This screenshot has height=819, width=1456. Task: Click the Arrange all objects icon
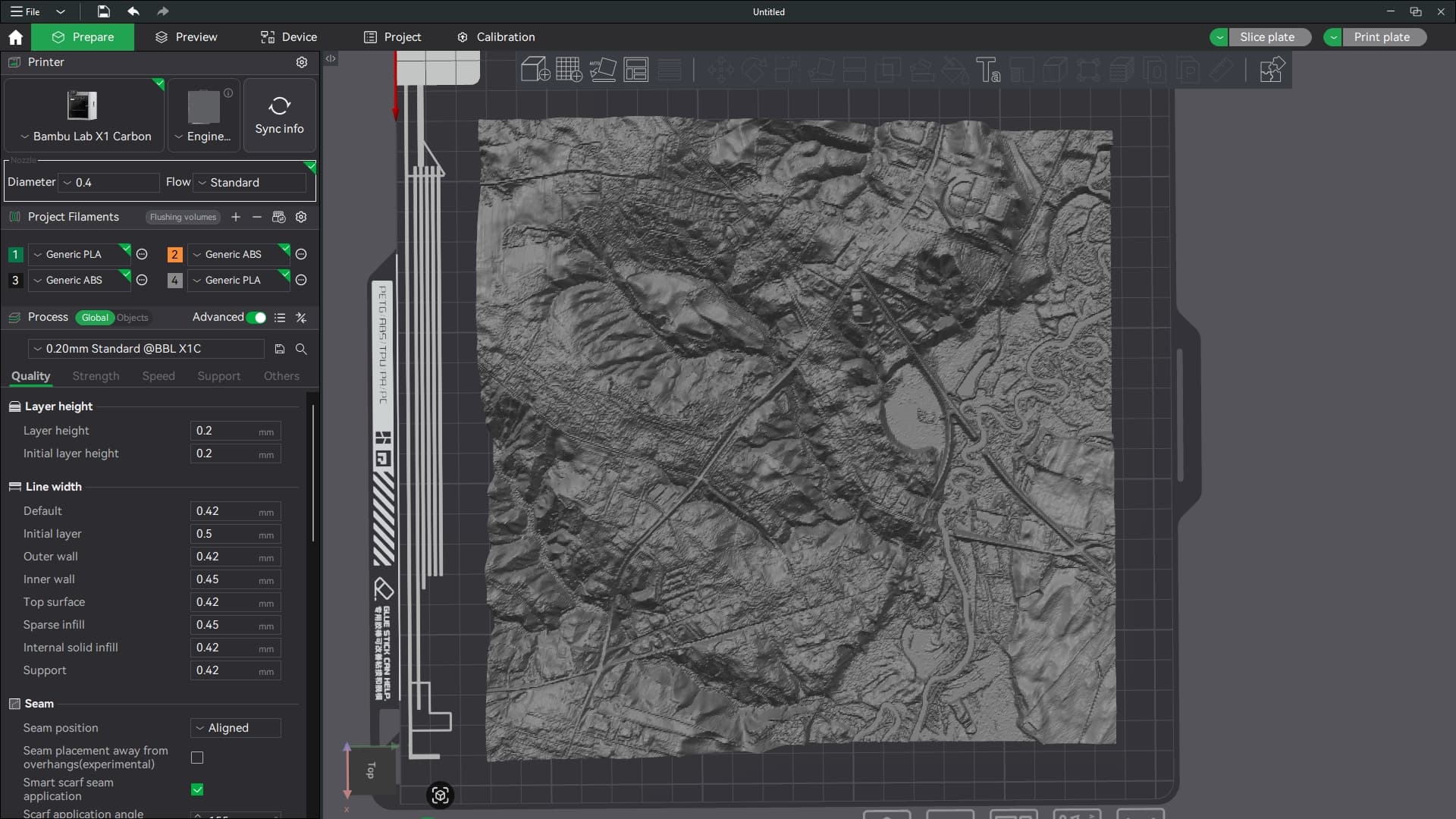click(x=635, y=70)
